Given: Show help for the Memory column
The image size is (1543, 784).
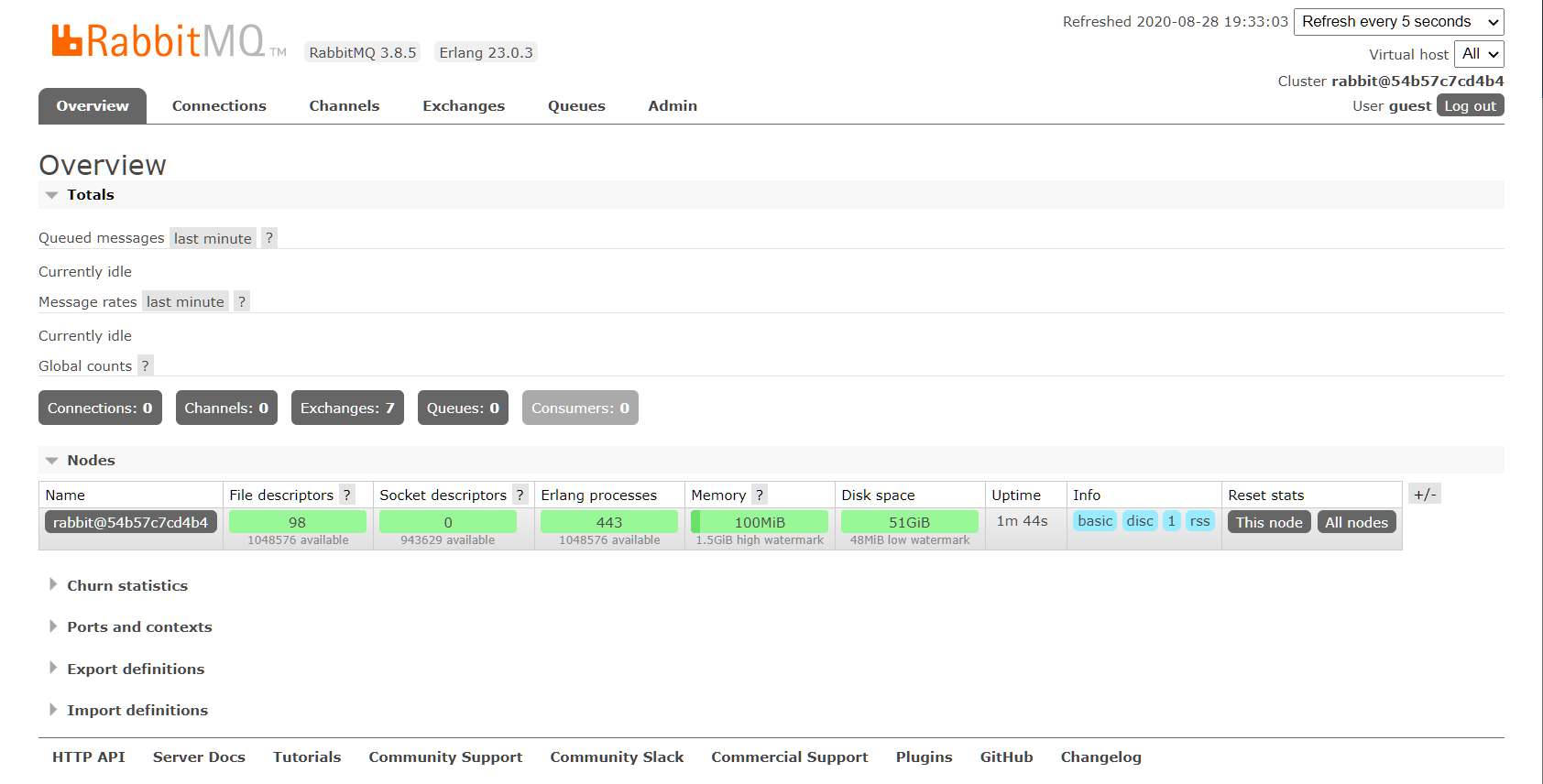Looking at the screenshot, I should [x=759, y=495].
